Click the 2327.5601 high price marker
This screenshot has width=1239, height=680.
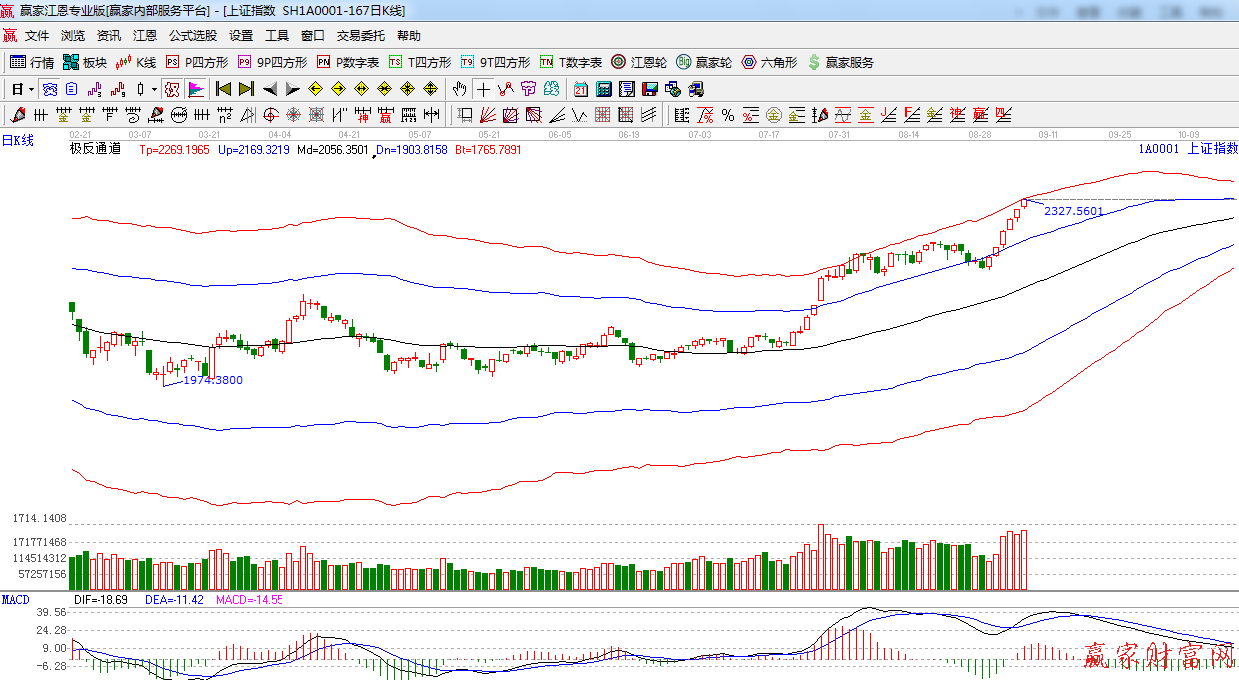click(1073, 211)
